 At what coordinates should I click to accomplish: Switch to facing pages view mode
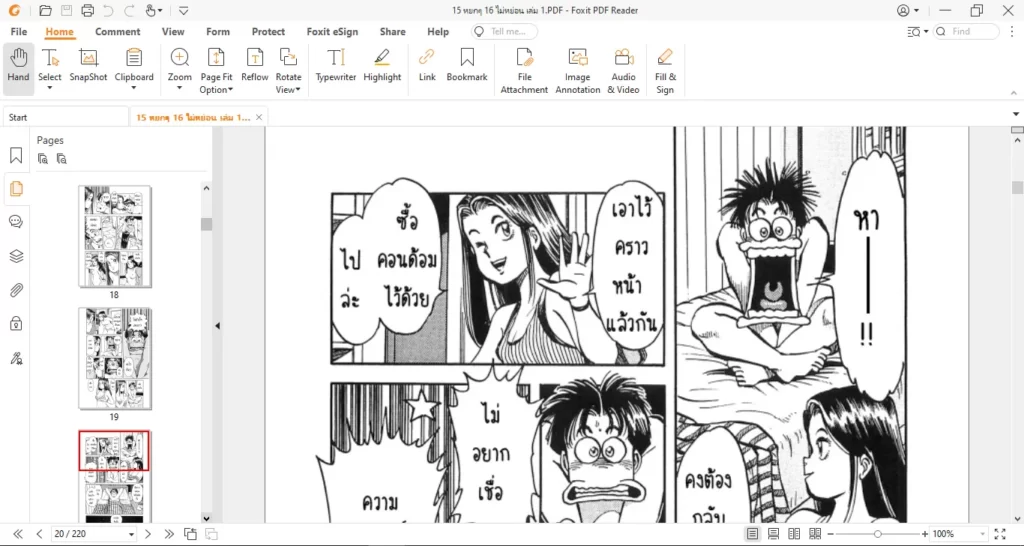click(x=794, y=534)
